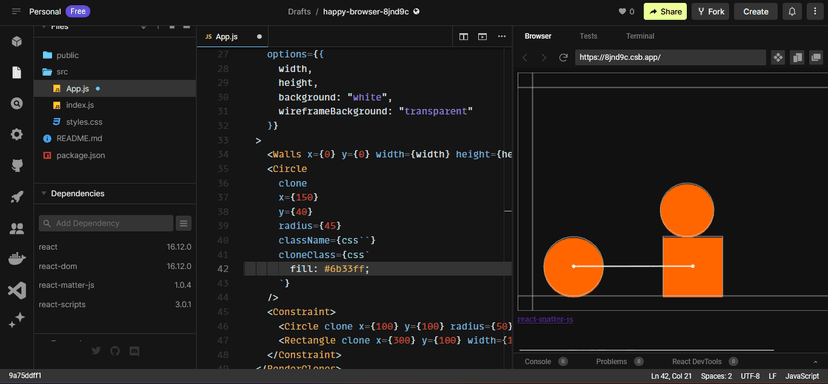Switch to the Tests tab
The width and height of the screenshot is (828, 384).
coord(588,36)
